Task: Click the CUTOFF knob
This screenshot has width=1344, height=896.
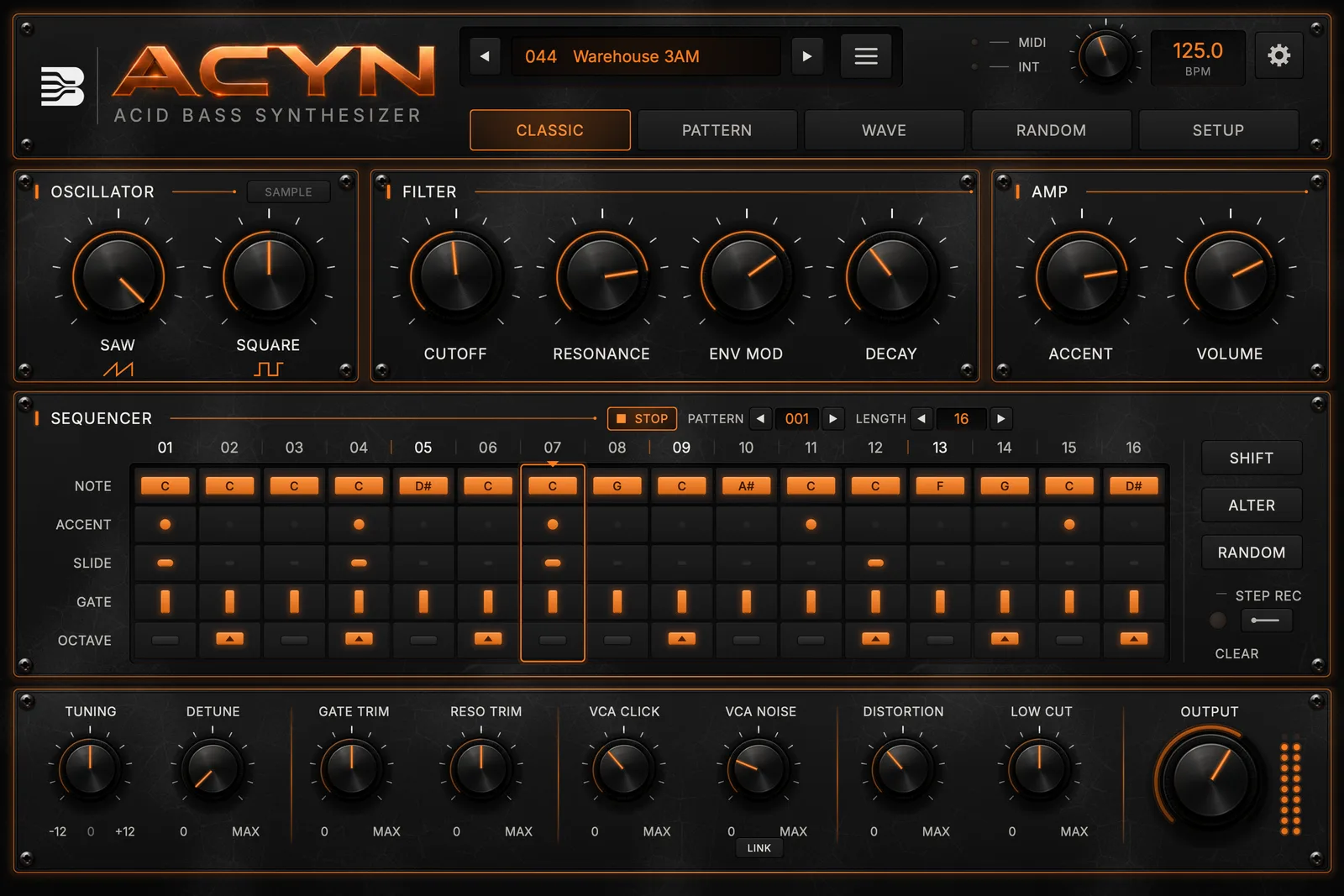Action: pyautogui.click(x=455, y=275)
